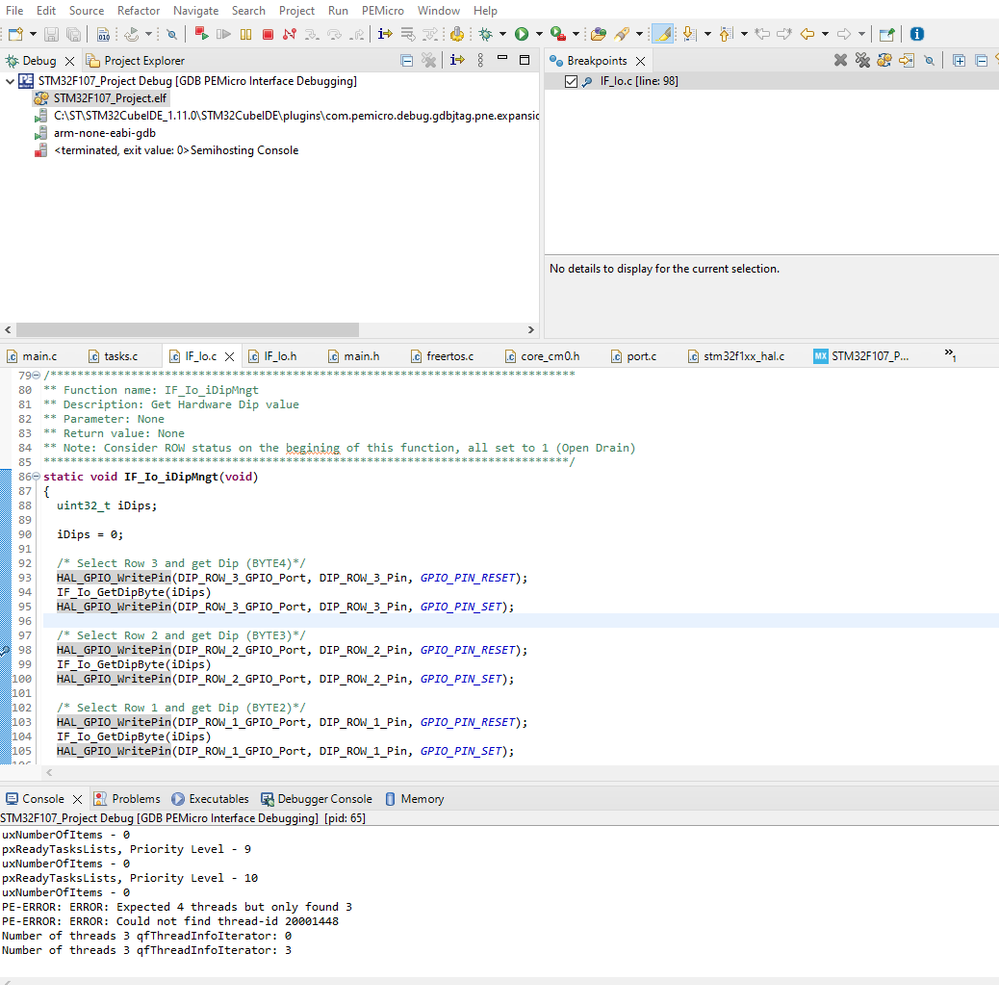Open the Memory tab
999x985 pixels.
click(414, 799)
